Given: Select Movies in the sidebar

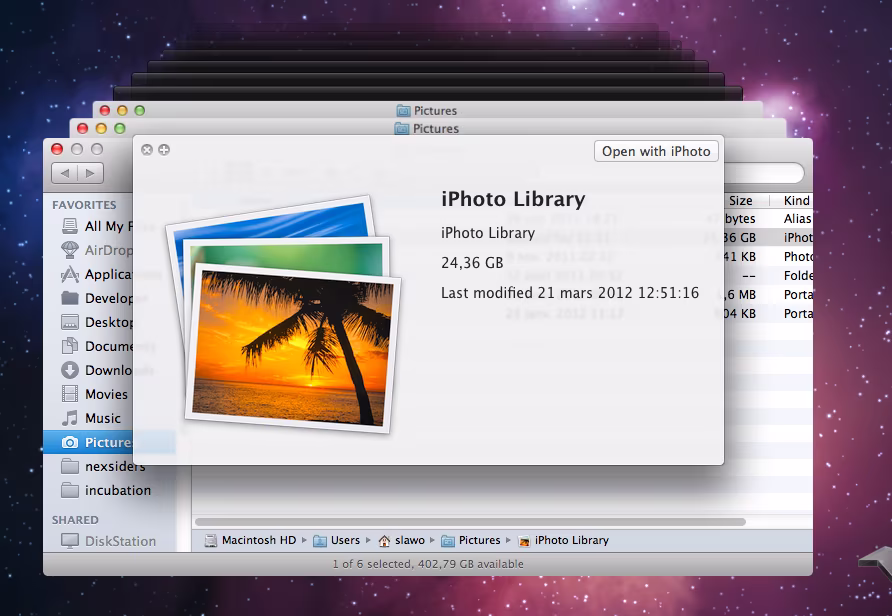Looking at the screenshot, I should pos(95,394).
